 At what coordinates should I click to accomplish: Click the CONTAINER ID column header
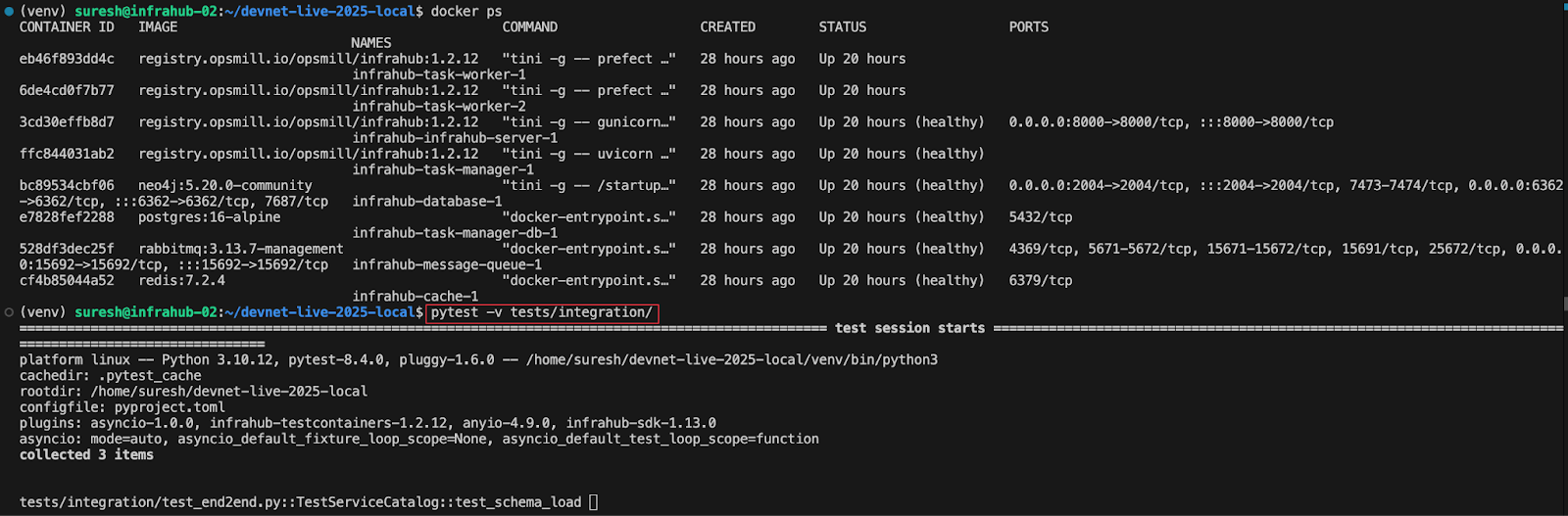pos(67,27)
